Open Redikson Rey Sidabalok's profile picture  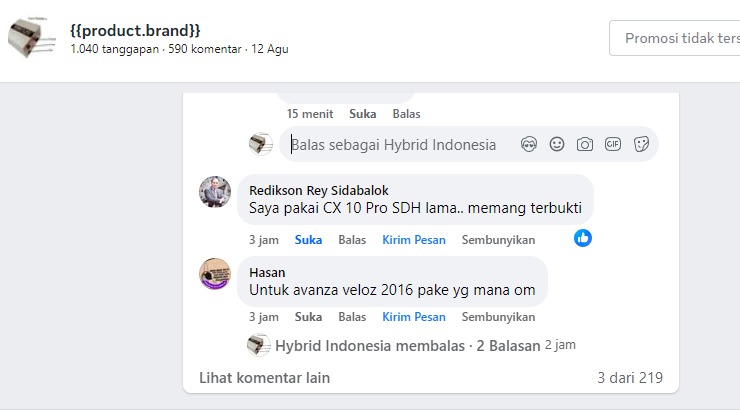click(215, 191)
